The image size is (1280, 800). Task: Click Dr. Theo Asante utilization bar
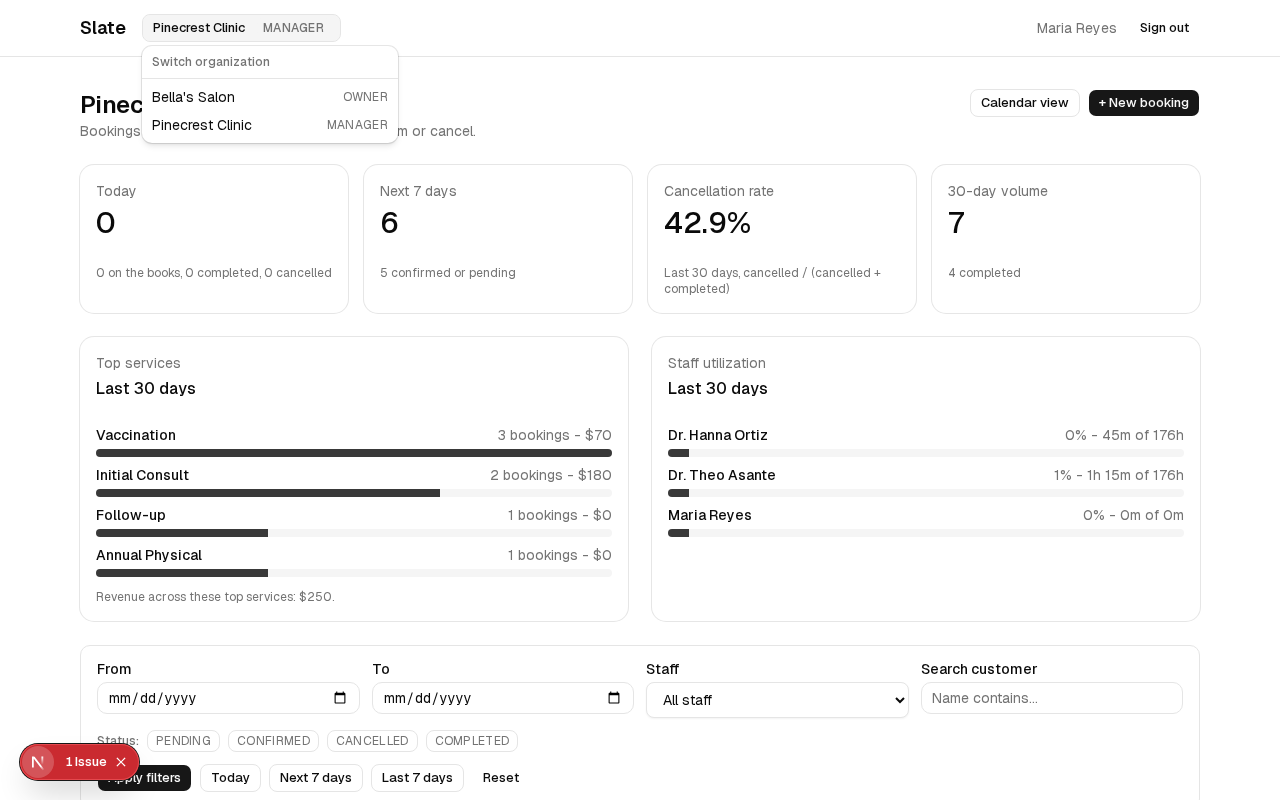pos(926,493)
